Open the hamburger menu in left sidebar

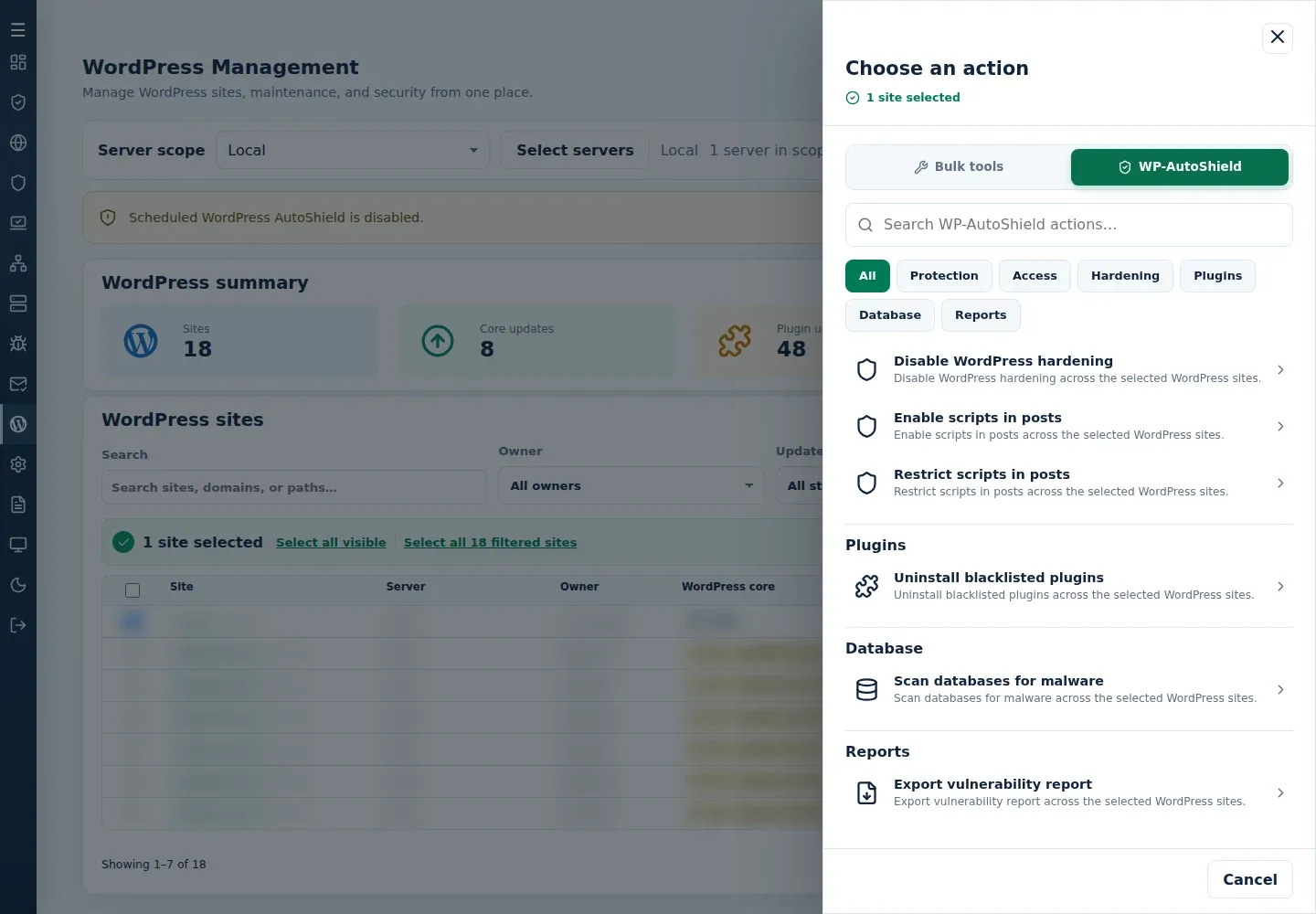click(18, 30)
